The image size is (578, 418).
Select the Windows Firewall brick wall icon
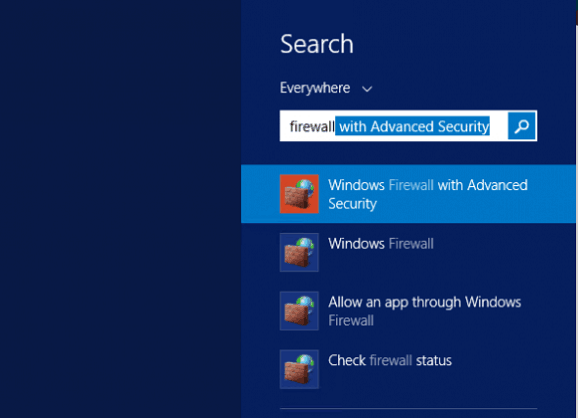click(x=299, y=252)
